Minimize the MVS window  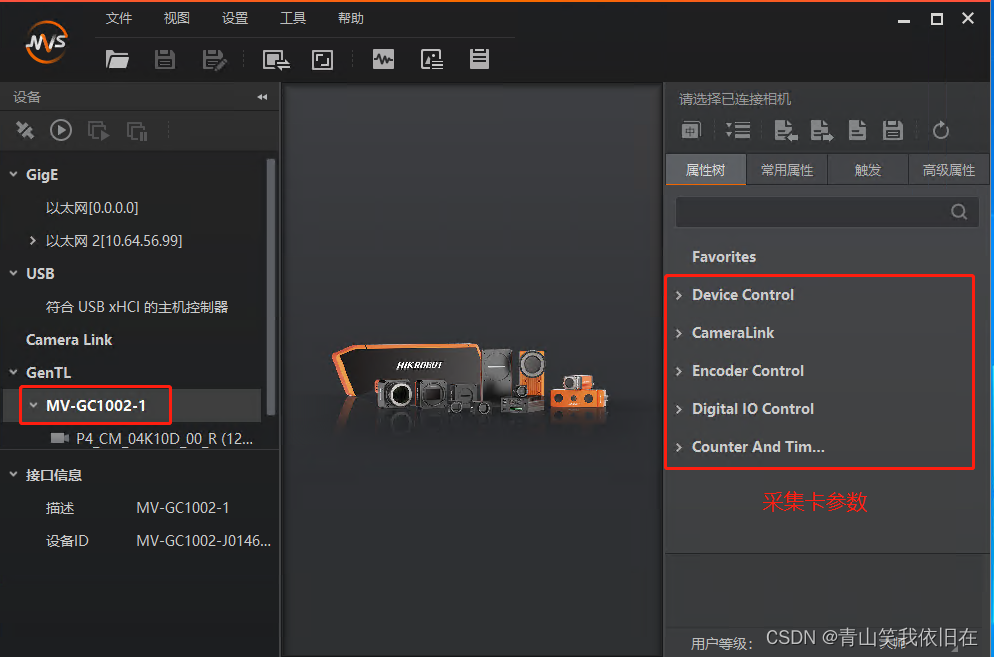[x=904, y=20]
